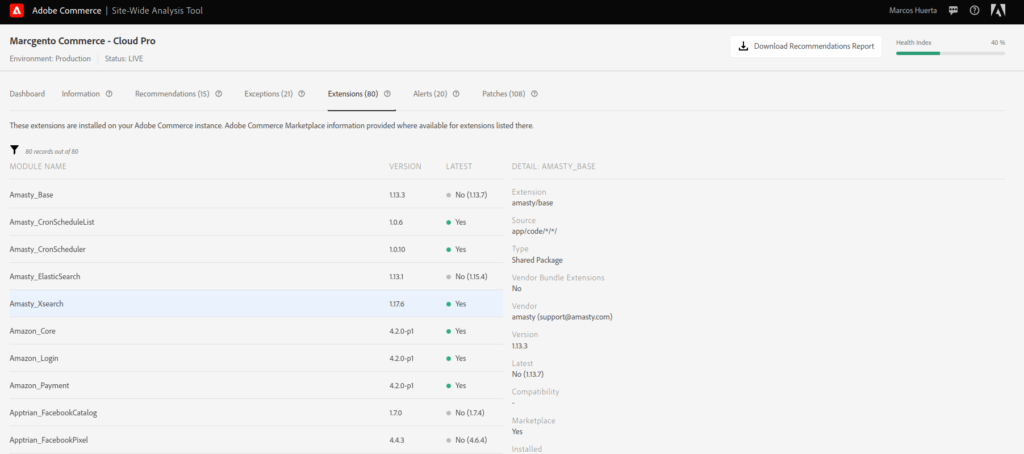1024x454 pixels.
Task: Select the Amasty_Xsearch row
Action: [256, 304]
